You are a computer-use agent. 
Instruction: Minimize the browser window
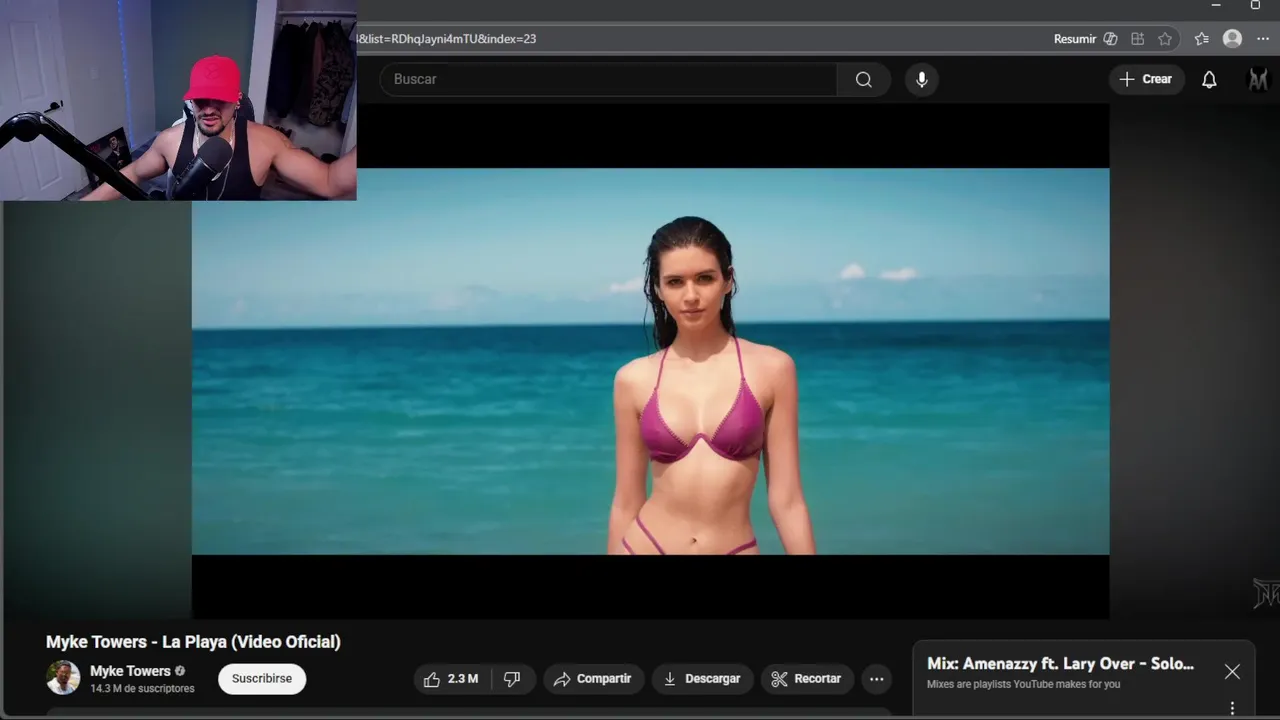tap(1216, 6)
